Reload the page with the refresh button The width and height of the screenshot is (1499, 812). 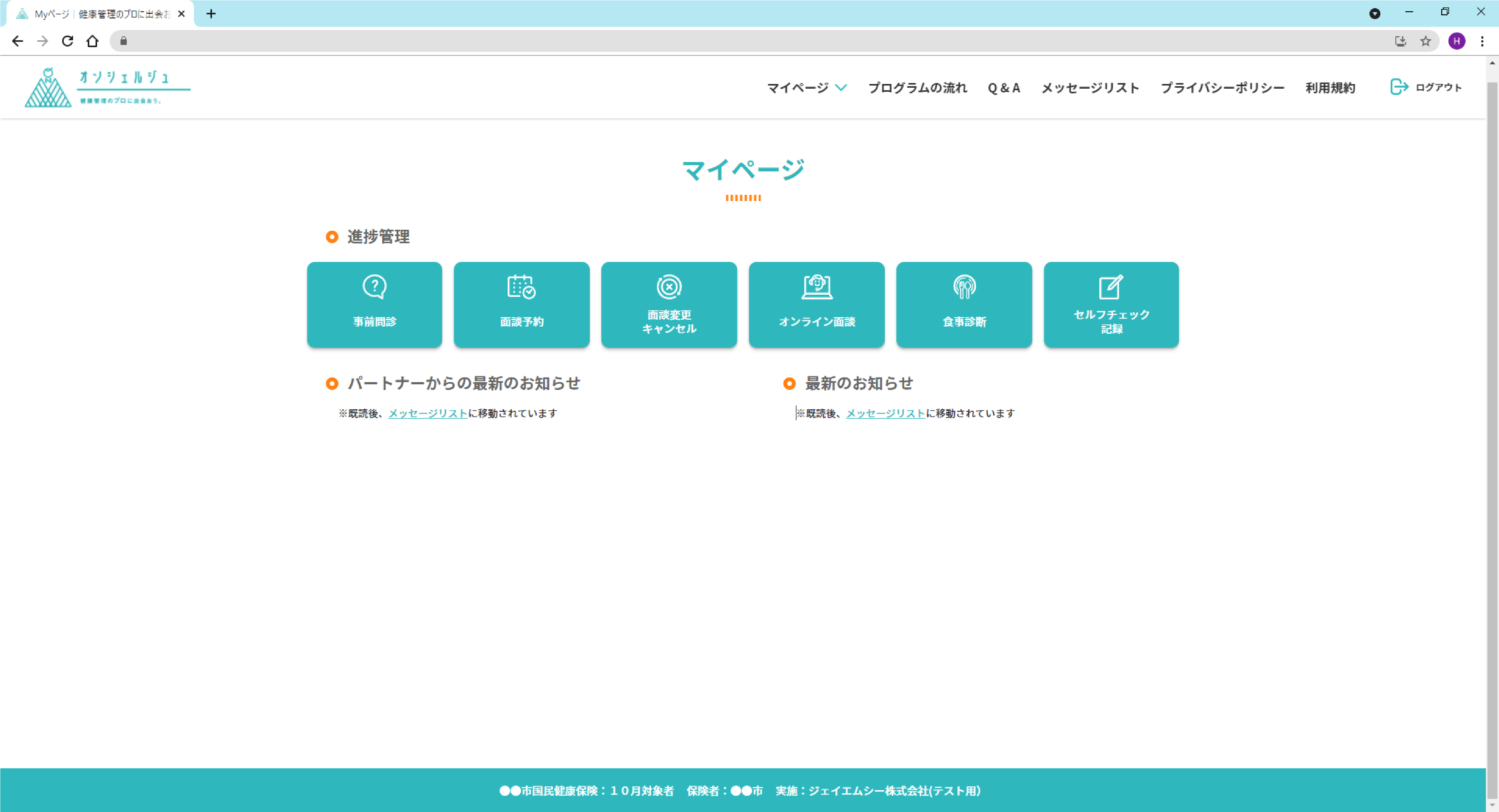[67, 41]
